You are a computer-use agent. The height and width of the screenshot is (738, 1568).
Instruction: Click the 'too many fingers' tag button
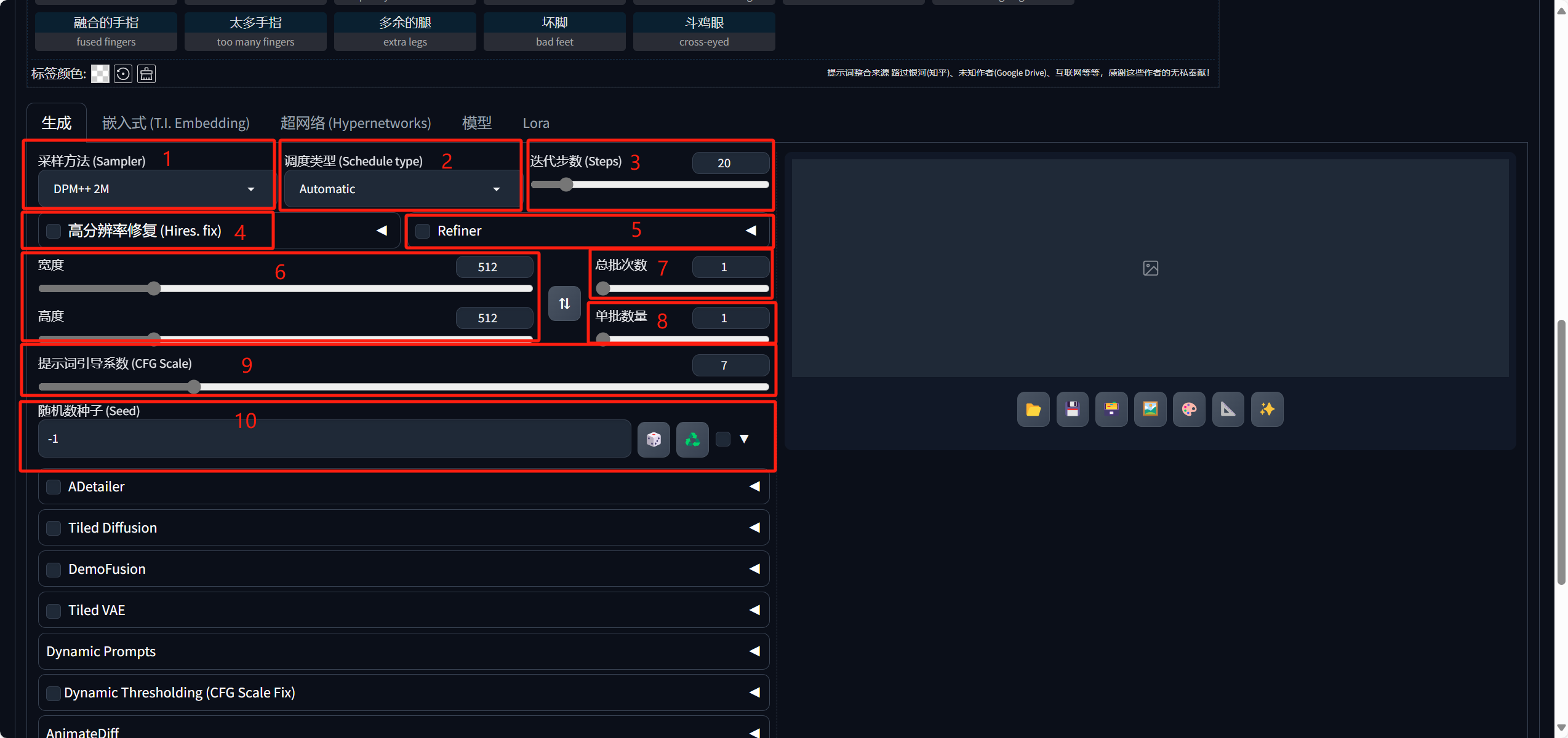click(x=255, y=32)
